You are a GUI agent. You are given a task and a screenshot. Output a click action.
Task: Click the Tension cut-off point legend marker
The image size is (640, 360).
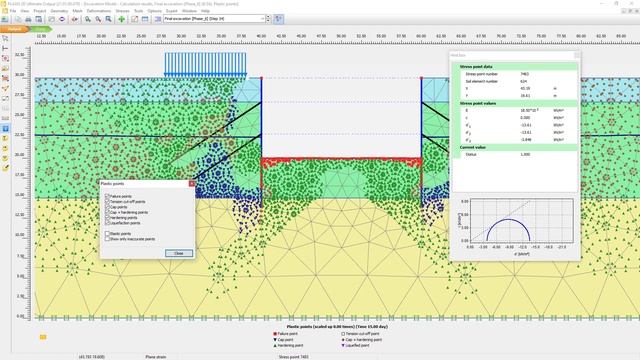[343, 334]
